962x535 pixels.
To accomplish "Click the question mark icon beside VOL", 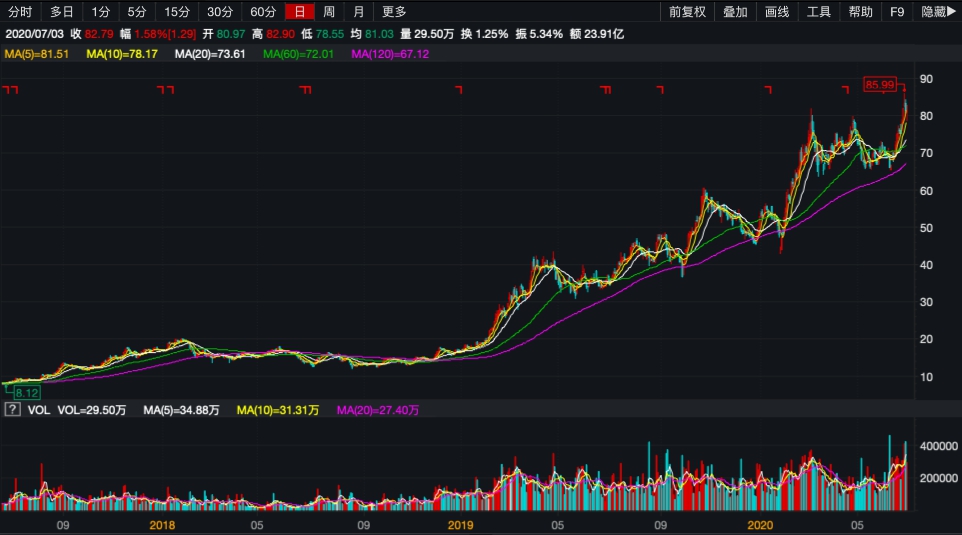I will [13, 410].
